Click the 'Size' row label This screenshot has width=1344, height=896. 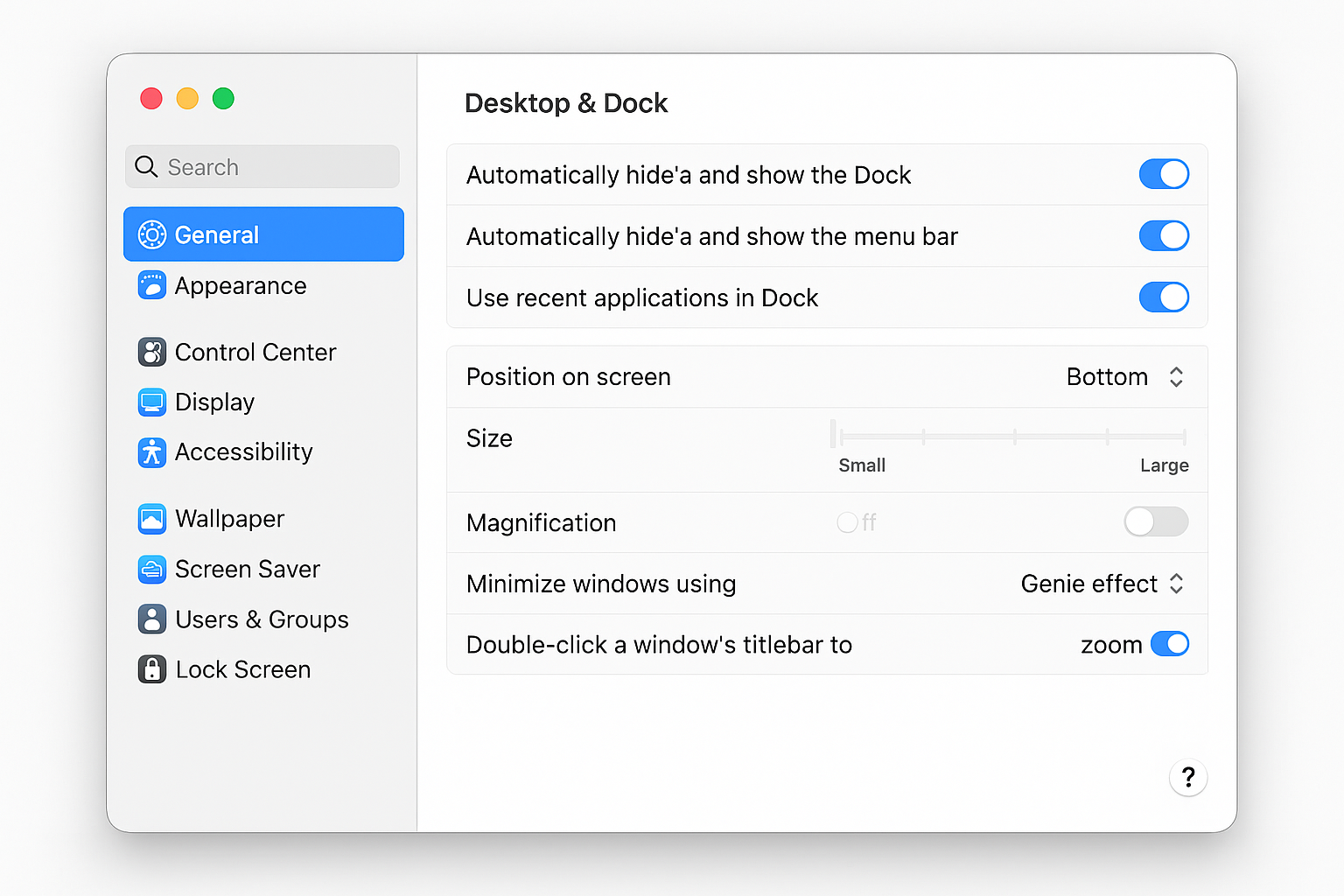tap(489, 438)
